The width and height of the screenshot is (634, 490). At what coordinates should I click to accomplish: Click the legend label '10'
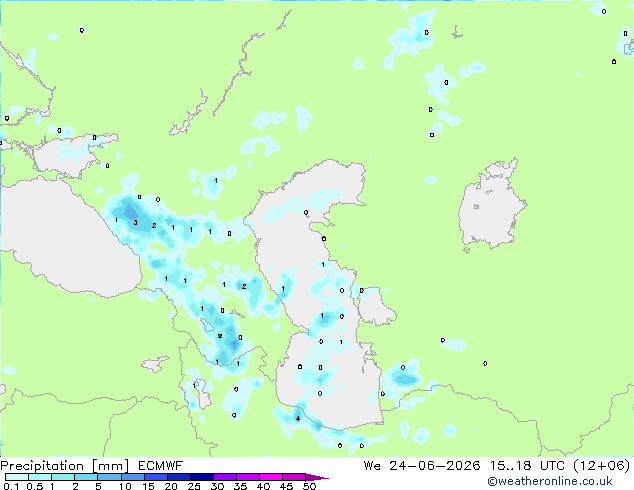125,486
